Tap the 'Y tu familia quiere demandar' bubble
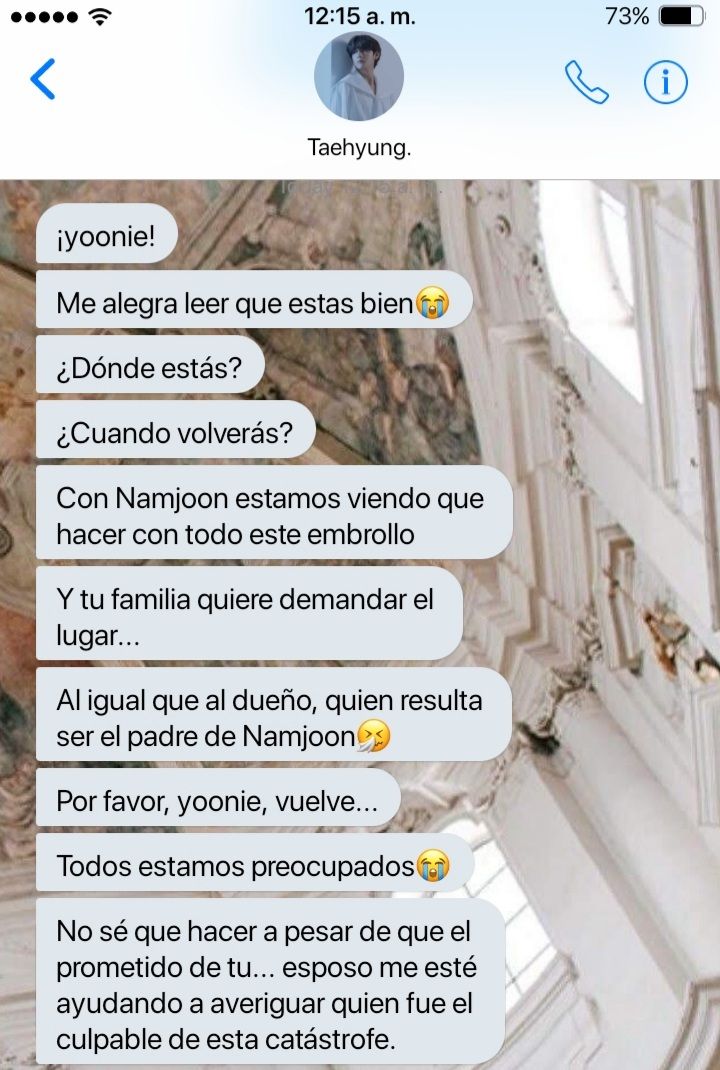The height and width of the screenshot is (1070, 720). [x=250, y=617]
